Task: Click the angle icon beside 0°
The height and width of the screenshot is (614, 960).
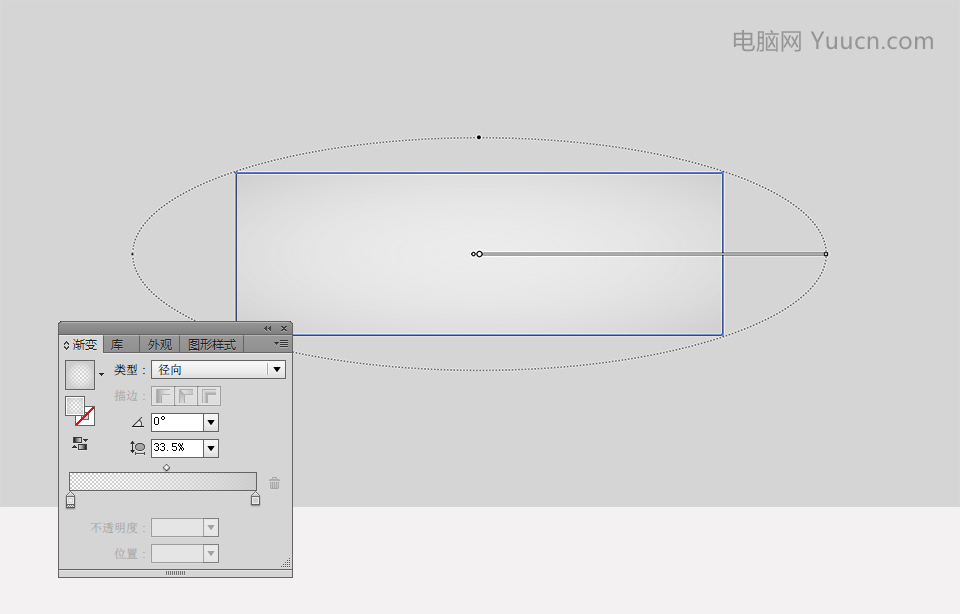Action: [138, 422]
